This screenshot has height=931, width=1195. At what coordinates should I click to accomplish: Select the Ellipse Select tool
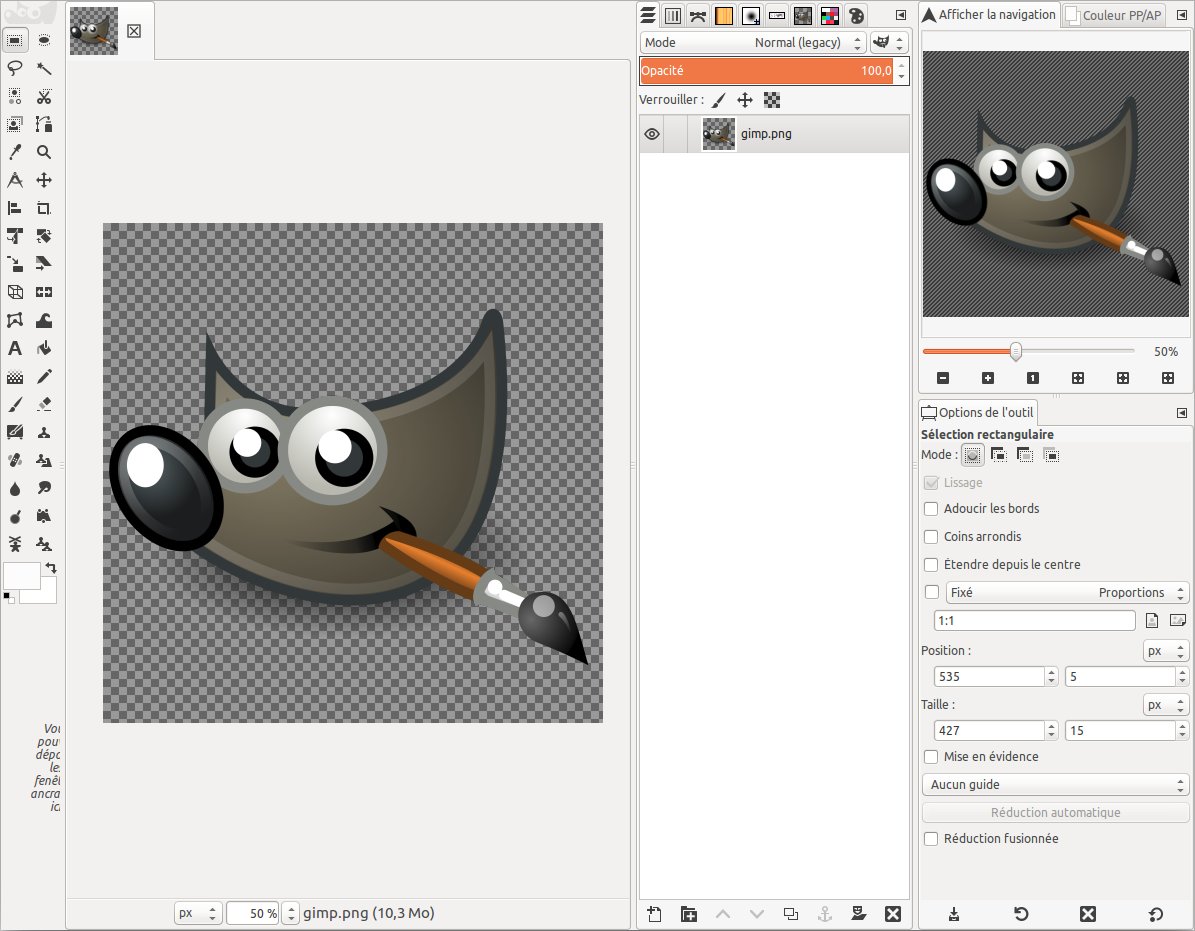pos(44,40)
